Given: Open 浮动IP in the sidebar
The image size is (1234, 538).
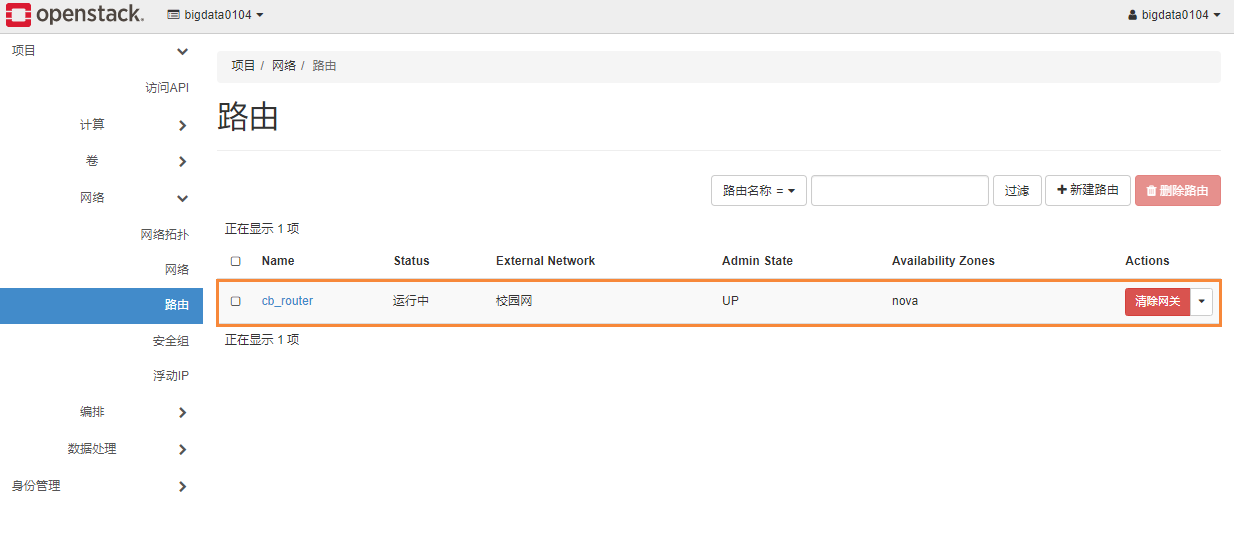Looking at the screenshot, I should tap(171, 377).
